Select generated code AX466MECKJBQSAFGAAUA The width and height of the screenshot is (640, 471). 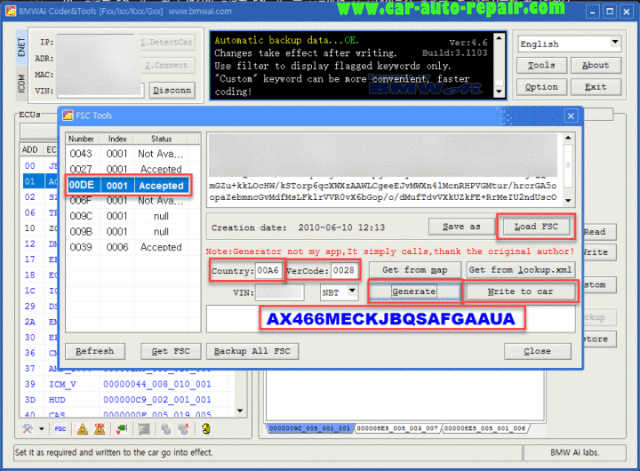(391, 319)
